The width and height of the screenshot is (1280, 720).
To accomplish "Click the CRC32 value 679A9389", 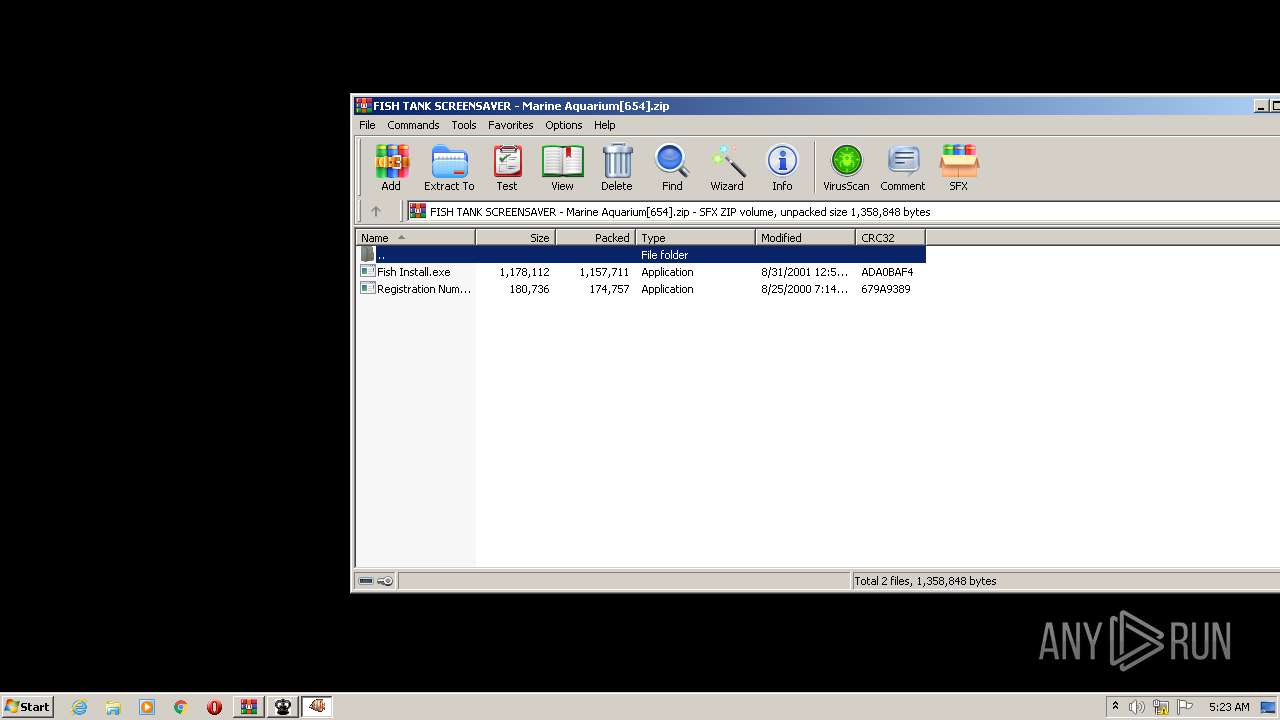I will (886, 289).
